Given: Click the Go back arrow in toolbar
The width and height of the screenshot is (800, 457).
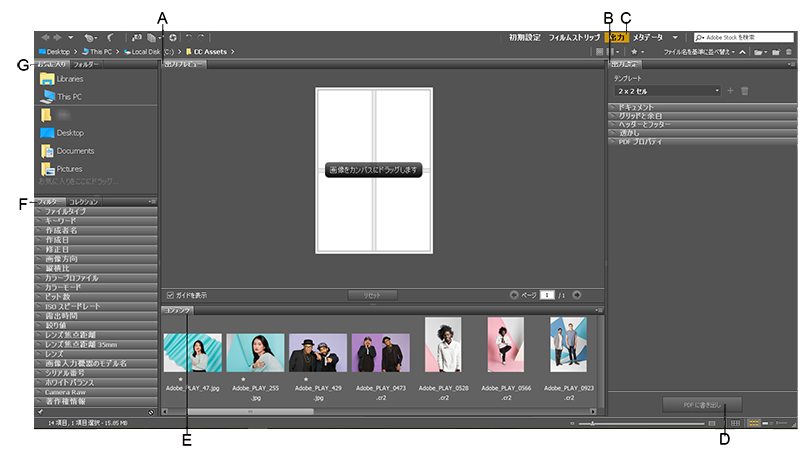Looking at the screenshot, I should (45, 37).
